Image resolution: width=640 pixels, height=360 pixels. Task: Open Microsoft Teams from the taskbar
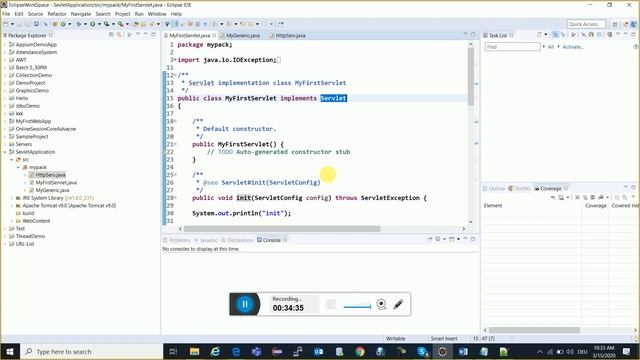(x=256, y=351)
